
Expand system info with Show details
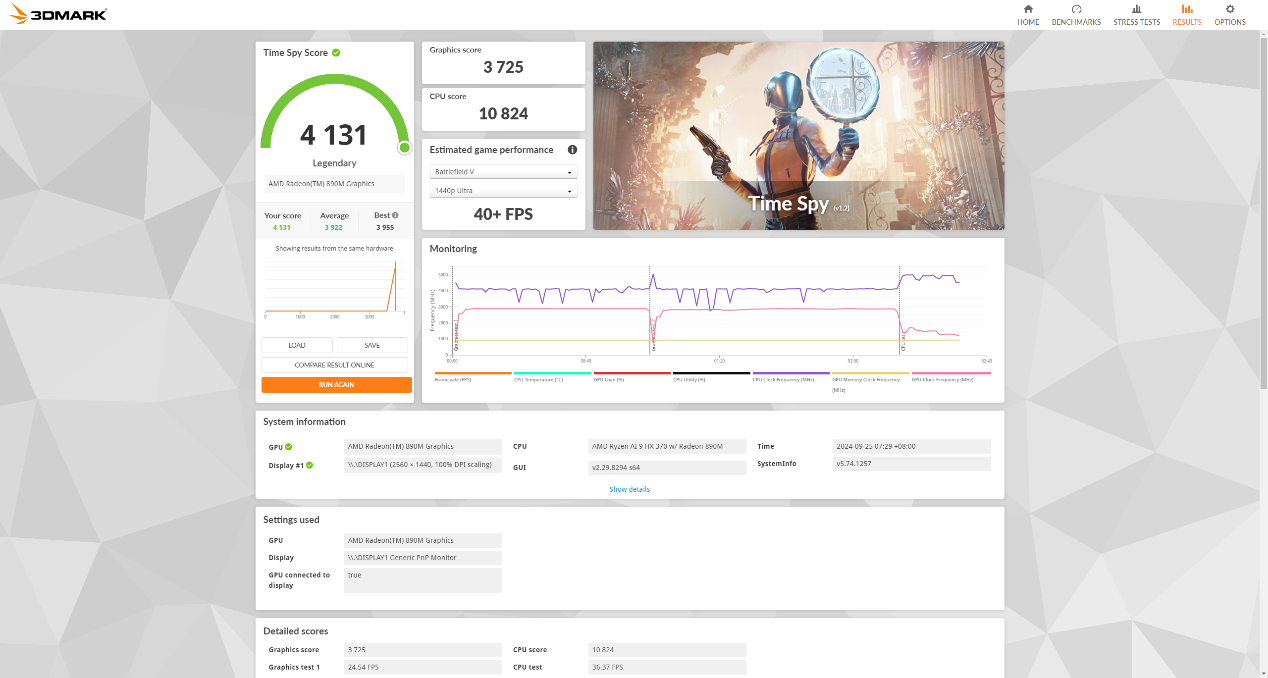click(x=629, y=489)
